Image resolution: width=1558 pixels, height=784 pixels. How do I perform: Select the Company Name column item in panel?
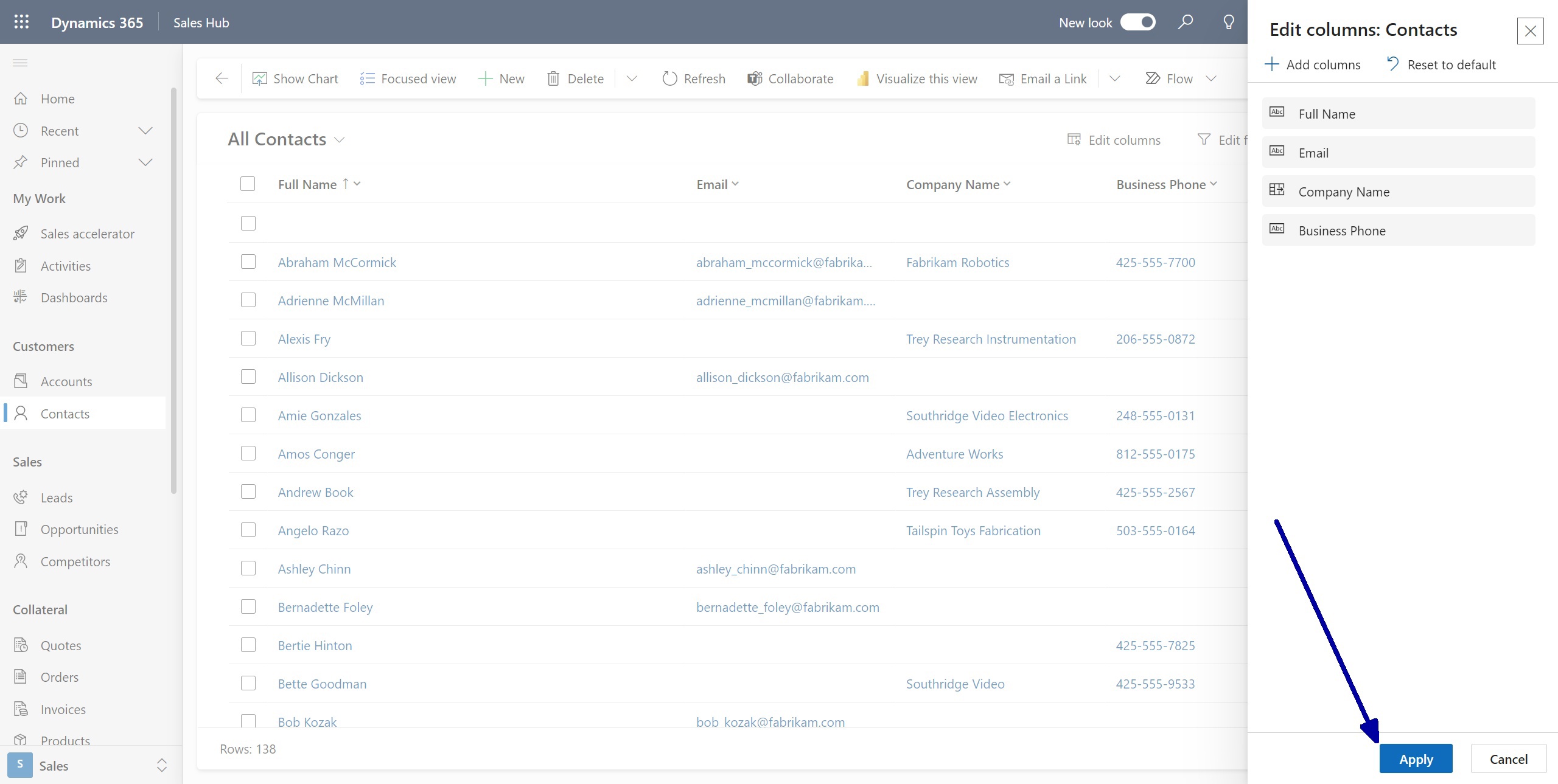pos(1399,192)
